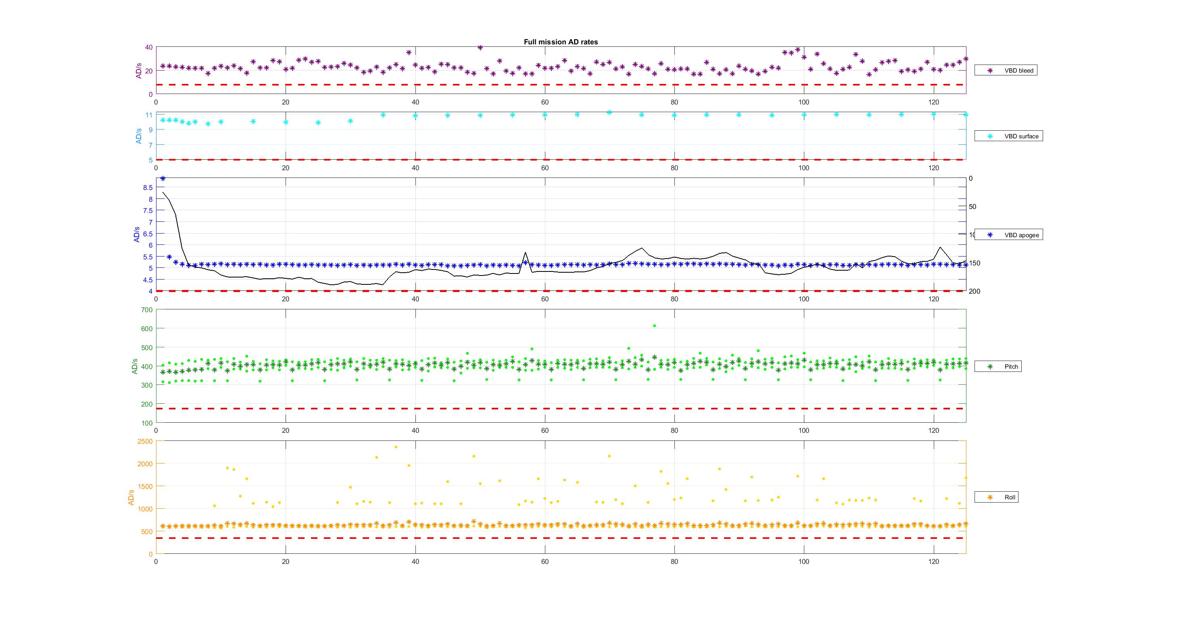Click the AD/s label of Pitch plot

(x=134, y=367)
